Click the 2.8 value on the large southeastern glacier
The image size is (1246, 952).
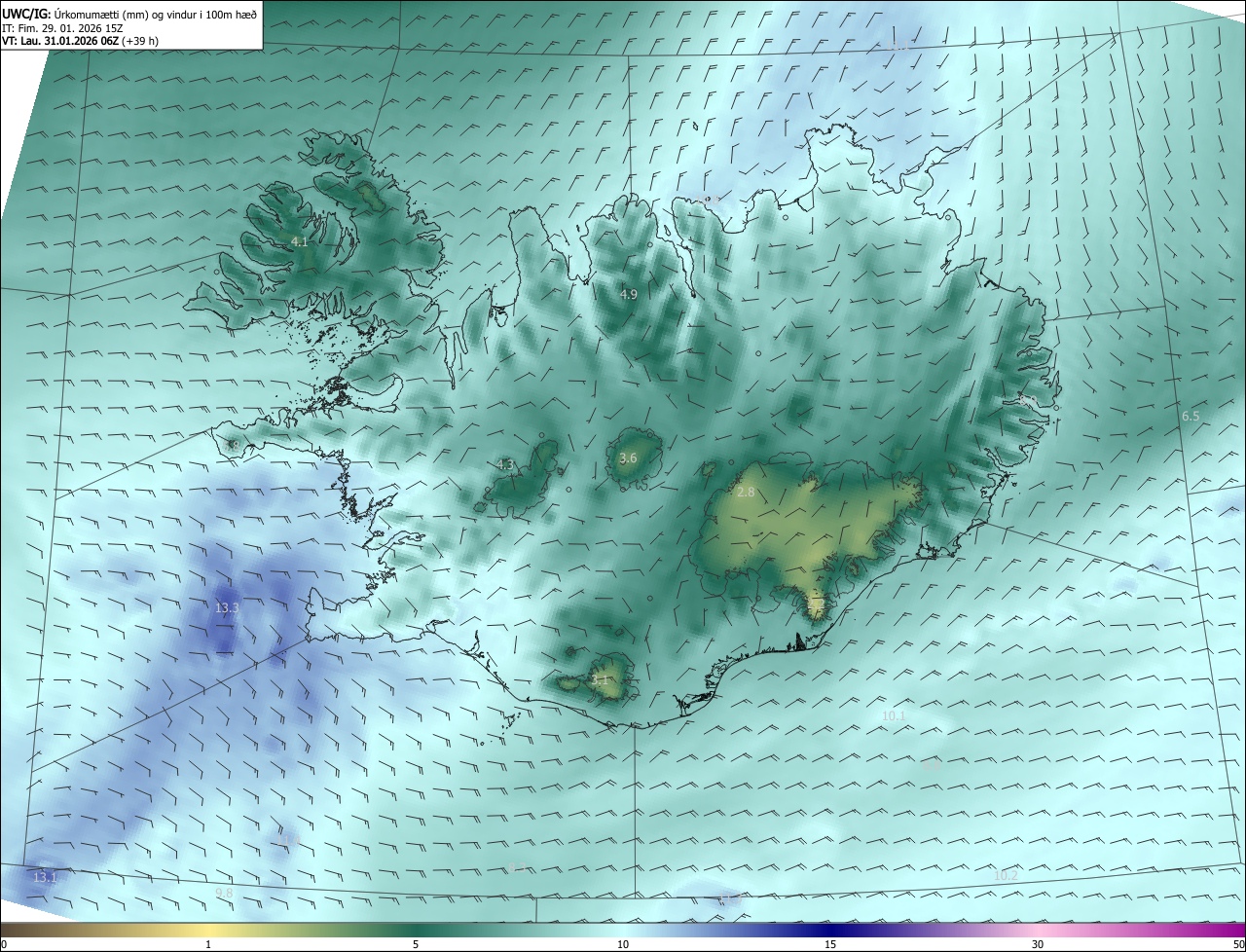coord(746,493)
